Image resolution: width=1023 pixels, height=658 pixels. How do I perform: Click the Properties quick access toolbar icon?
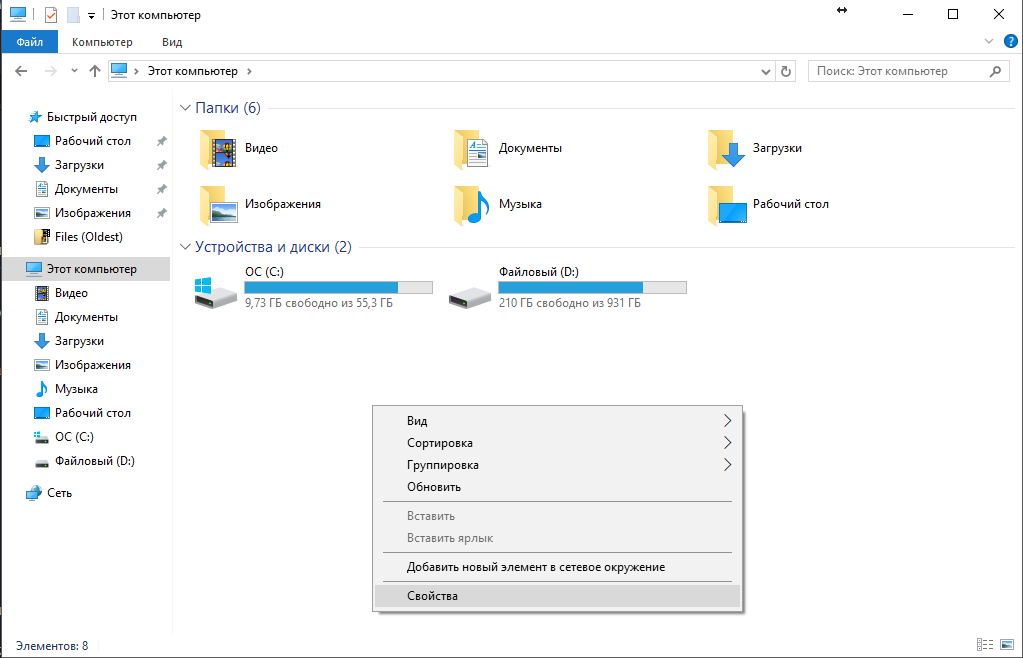51,14
